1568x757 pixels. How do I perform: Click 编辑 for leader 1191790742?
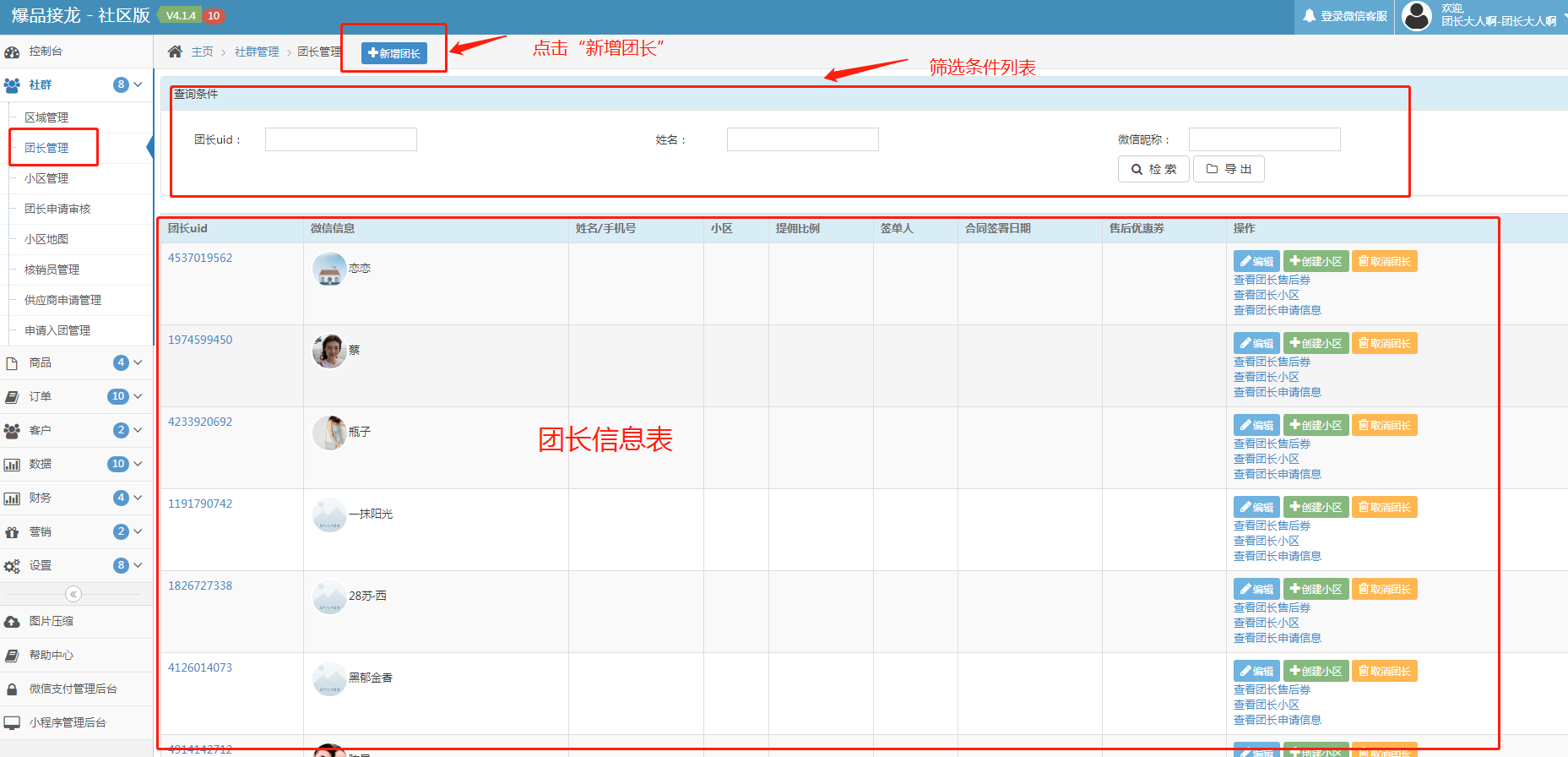[1256, 508]
